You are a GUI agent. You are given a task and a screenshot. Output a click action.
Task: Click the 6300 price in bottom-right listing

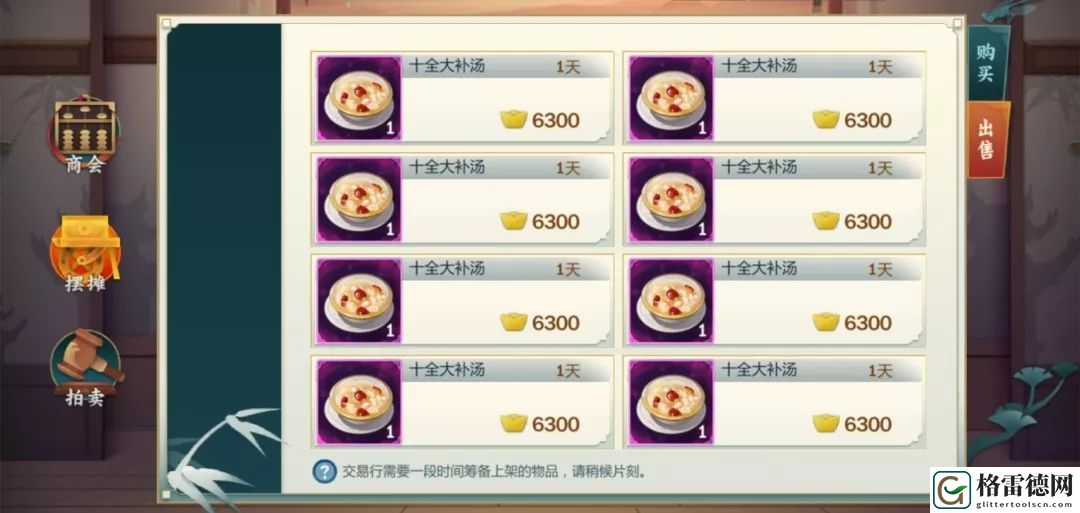pyautogui.click(x=868, y=424)
